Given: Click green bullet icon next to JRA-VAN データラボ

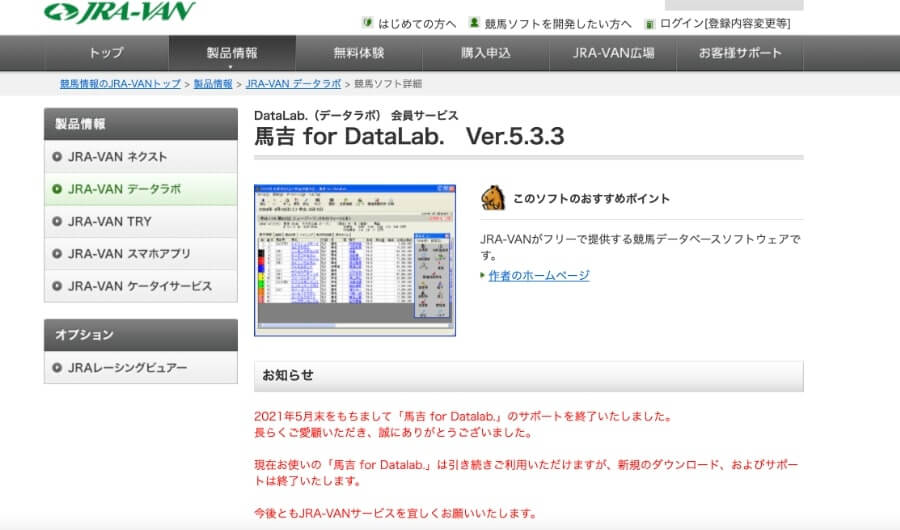Looking at the screenshot, I should tap(57, 189).
